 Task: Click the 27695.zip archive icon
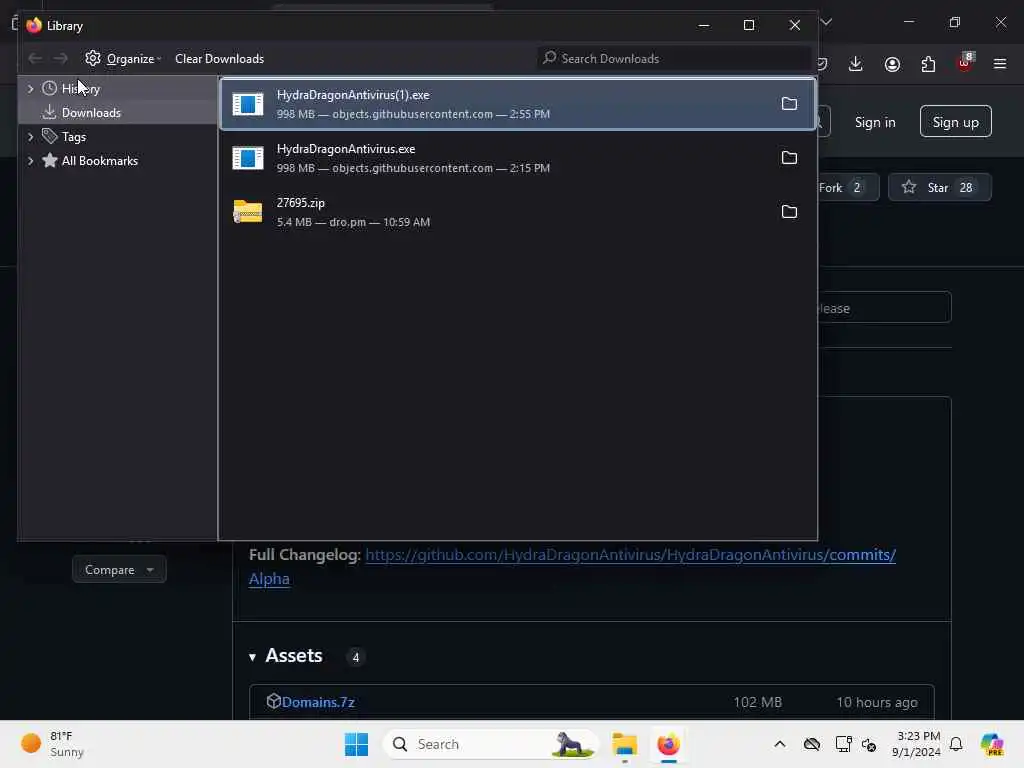pos(248,212)
